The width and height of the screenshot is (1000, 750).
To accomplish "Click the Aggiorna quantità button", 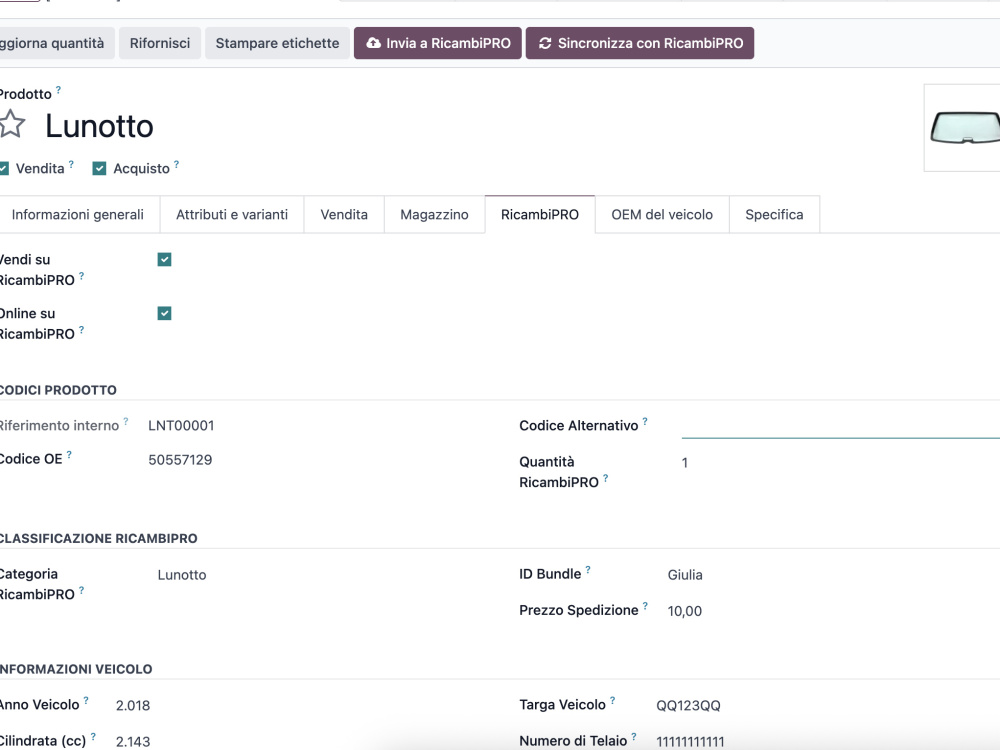I will pyautogui.click(x=55, y=43).
